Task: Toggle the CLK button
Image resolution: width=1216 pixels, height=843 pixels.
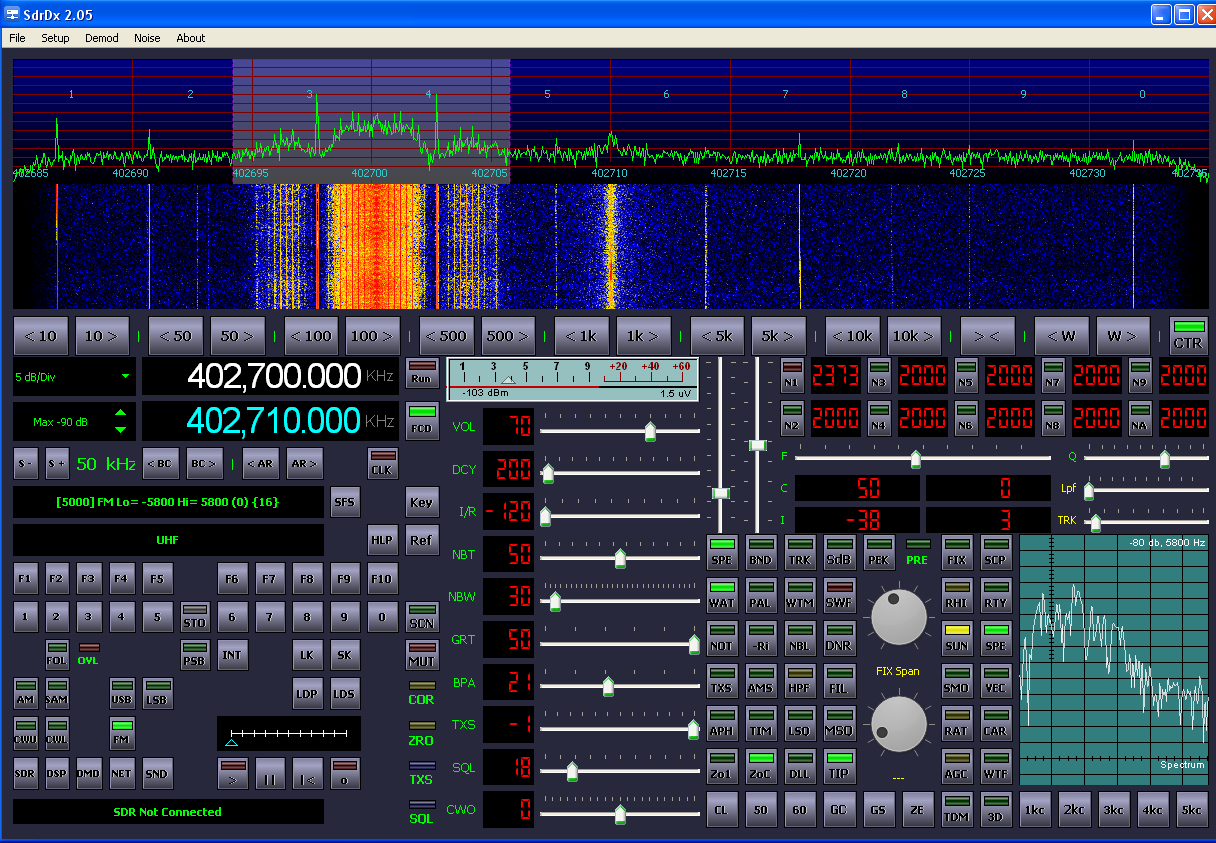Action: pyautogui.click(x=382, y=463)
